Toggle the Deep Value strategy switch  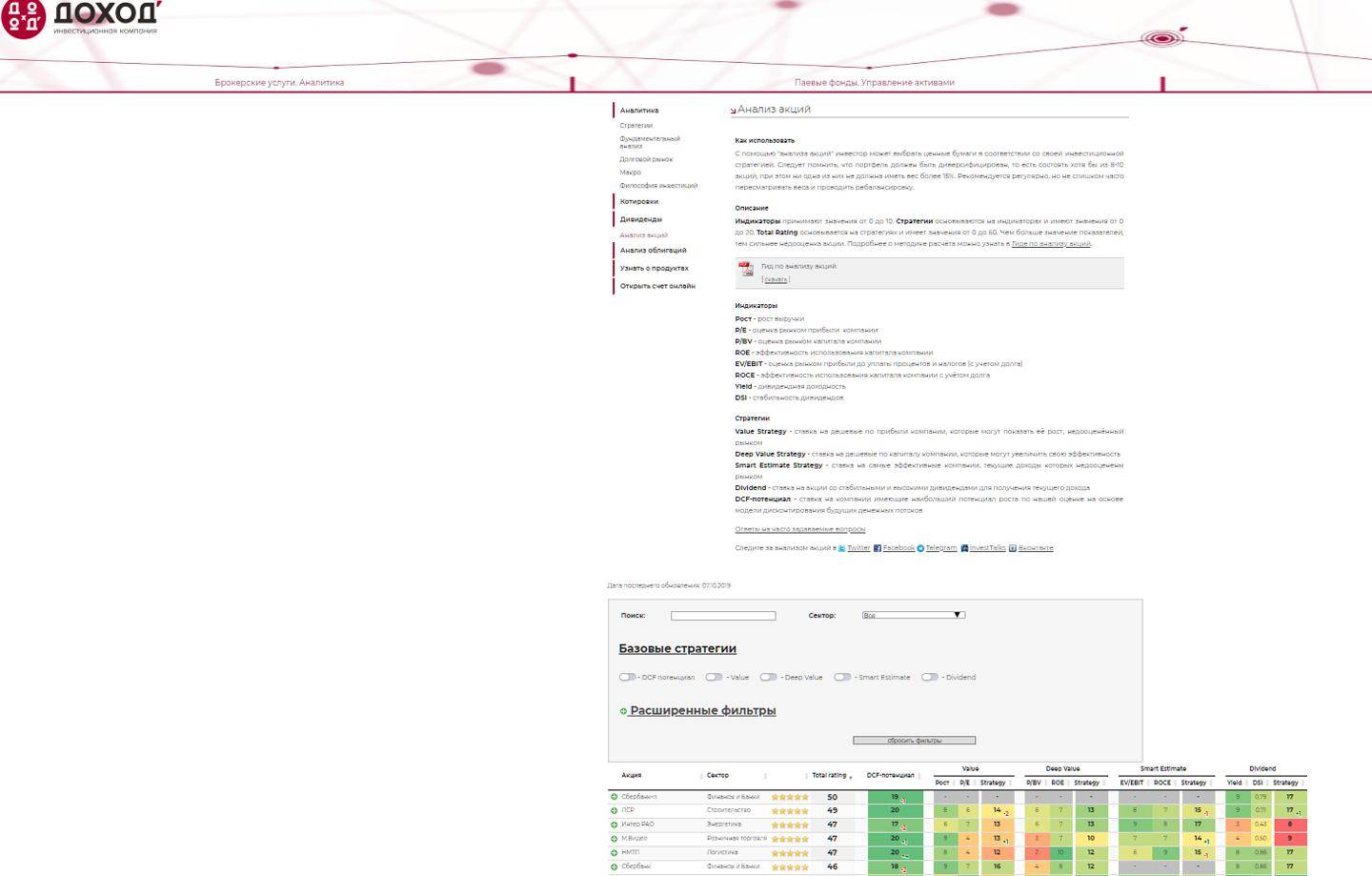(768, 677)
